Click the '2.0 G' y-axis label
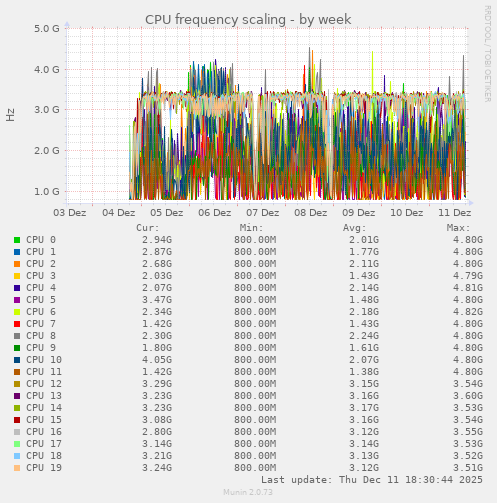 [47, 151]
